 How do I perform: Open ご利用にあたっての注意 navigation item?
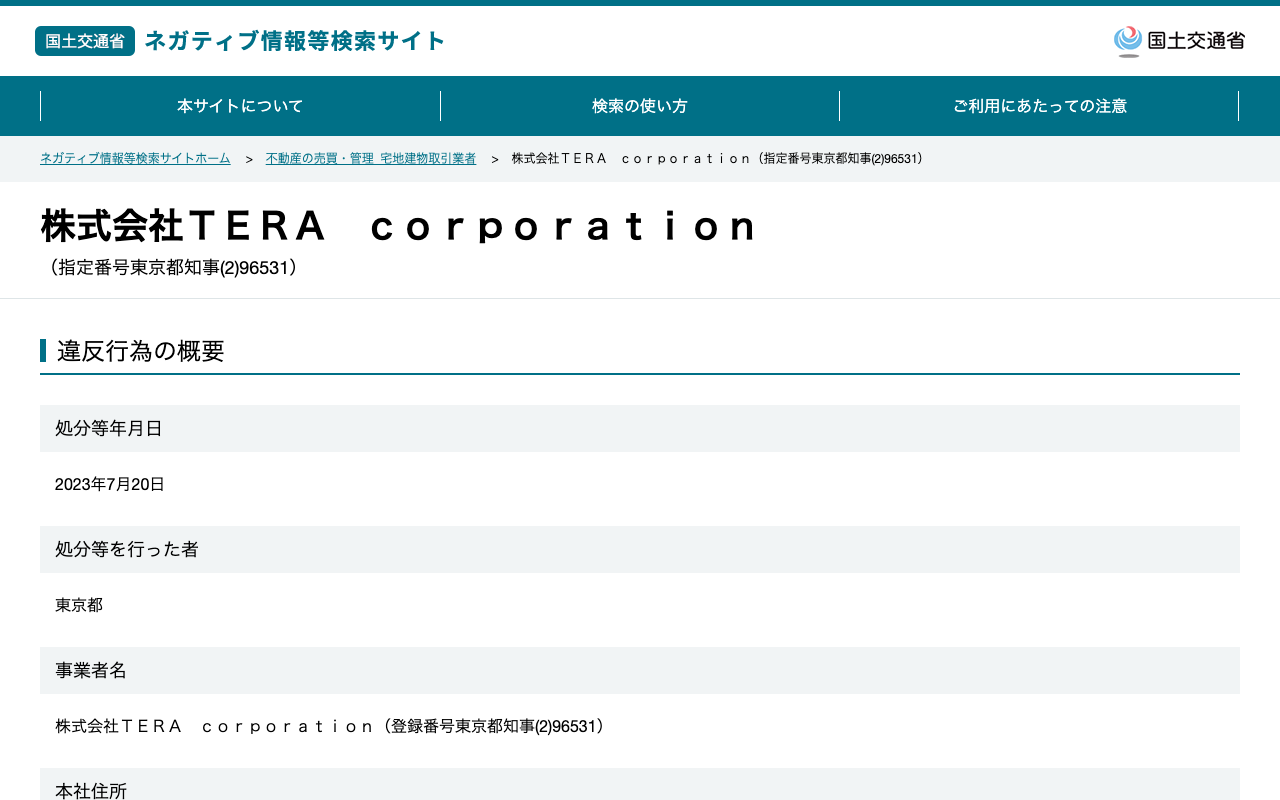click(x=1039, y=106)
